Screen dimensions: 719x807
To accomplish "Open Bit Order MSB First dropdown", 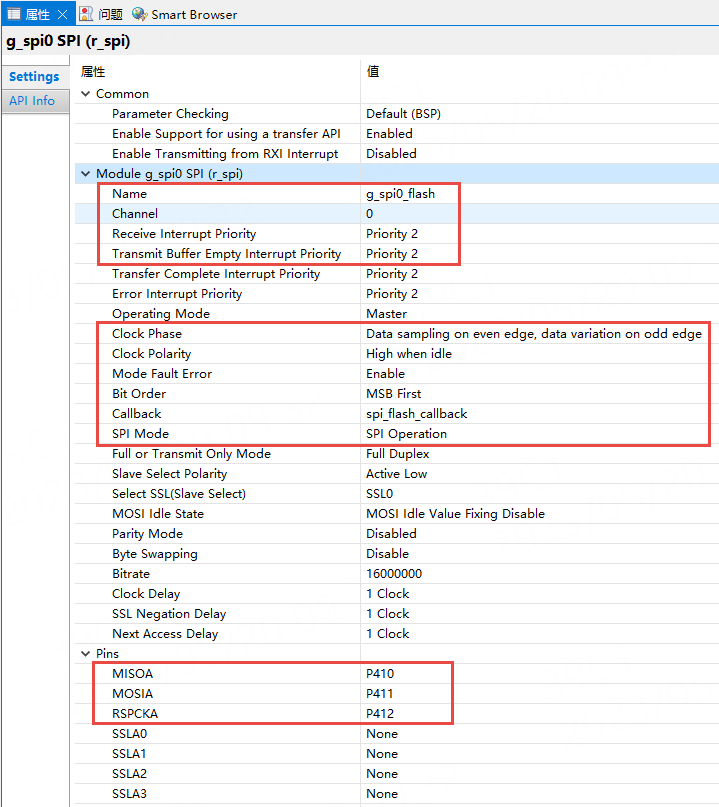I will pyautogui.click(x=393, y=394).
